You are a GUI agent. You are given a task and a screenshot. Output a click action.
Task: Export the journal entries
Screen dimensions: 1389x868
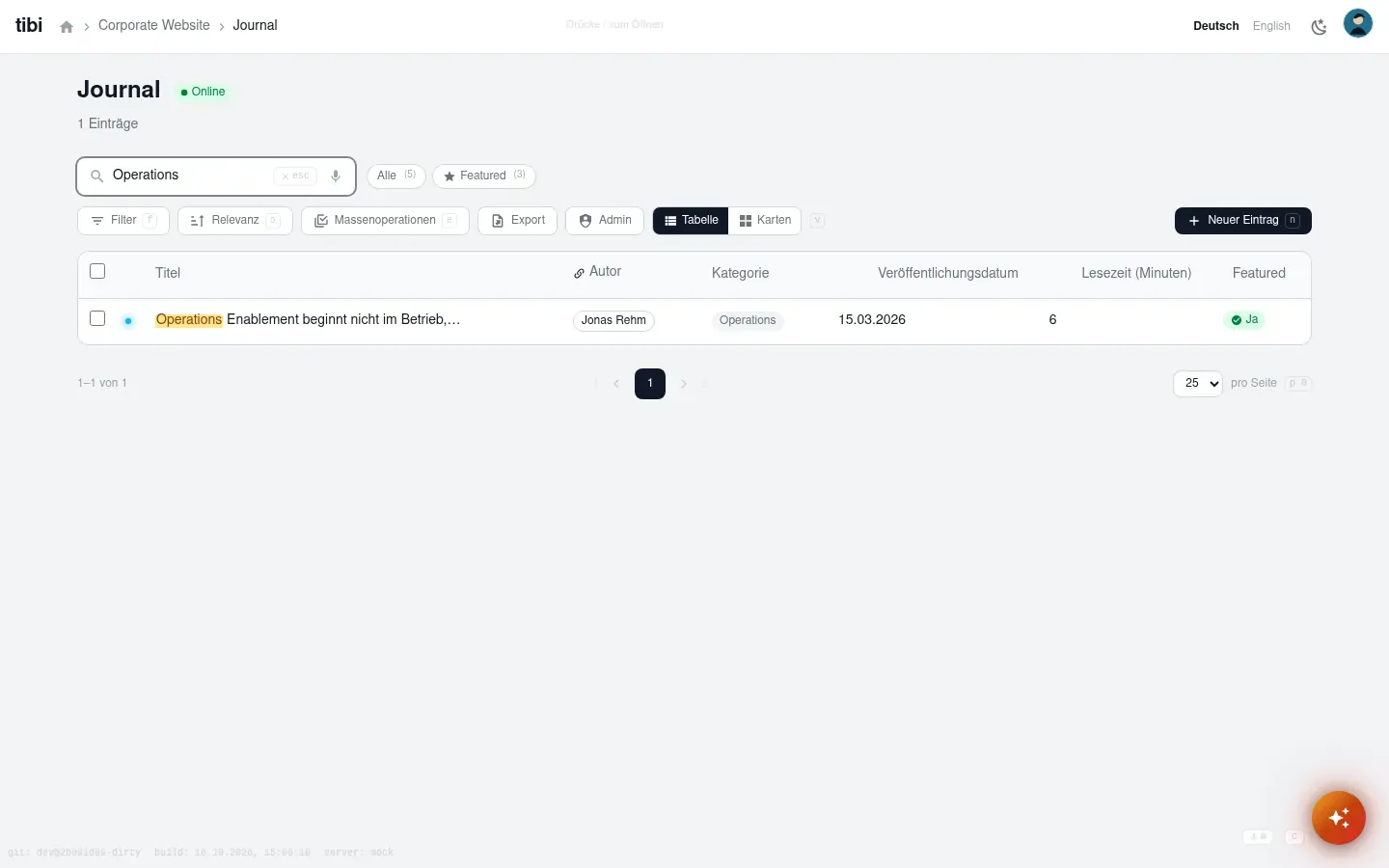click(x=518, y=221)
